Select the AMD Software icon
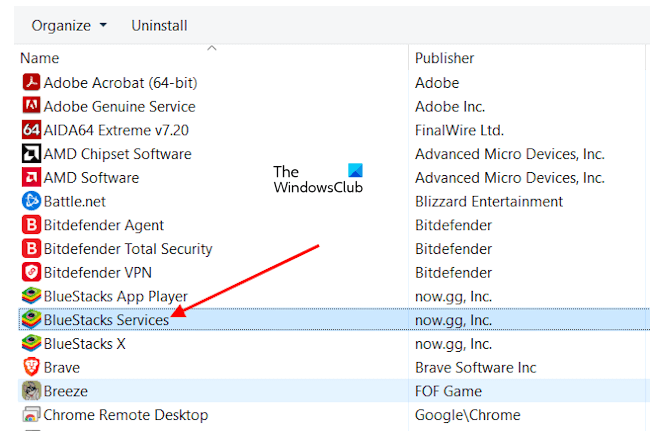 [30, 178]
